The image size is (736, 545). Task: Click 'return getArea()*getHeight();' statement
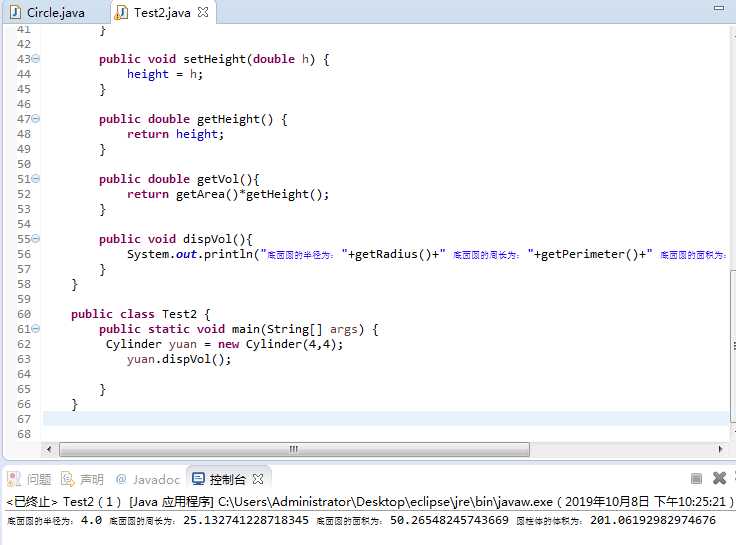pos(228,194)
